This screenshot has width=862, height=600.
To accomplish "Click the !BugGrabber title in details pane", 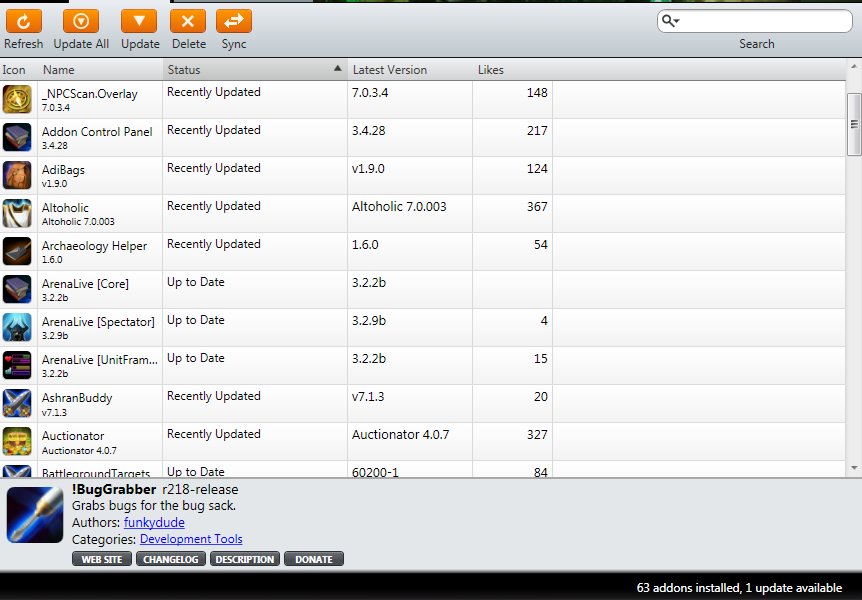I will click(114, 489).
